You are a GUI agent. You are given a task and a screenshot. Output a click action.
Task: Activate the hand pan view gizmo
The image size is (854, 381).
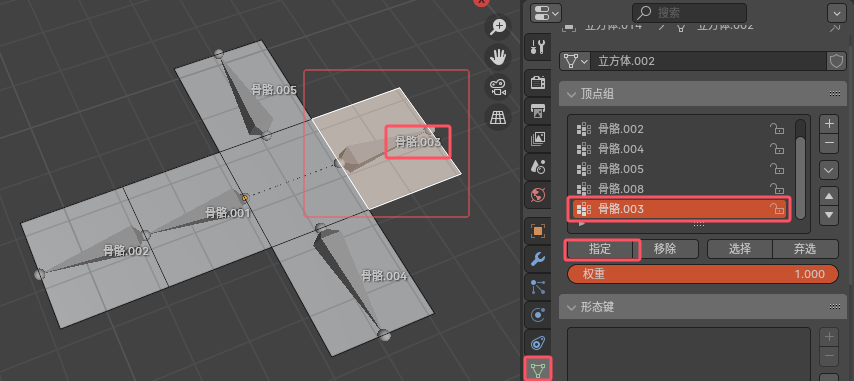[498, 57]
